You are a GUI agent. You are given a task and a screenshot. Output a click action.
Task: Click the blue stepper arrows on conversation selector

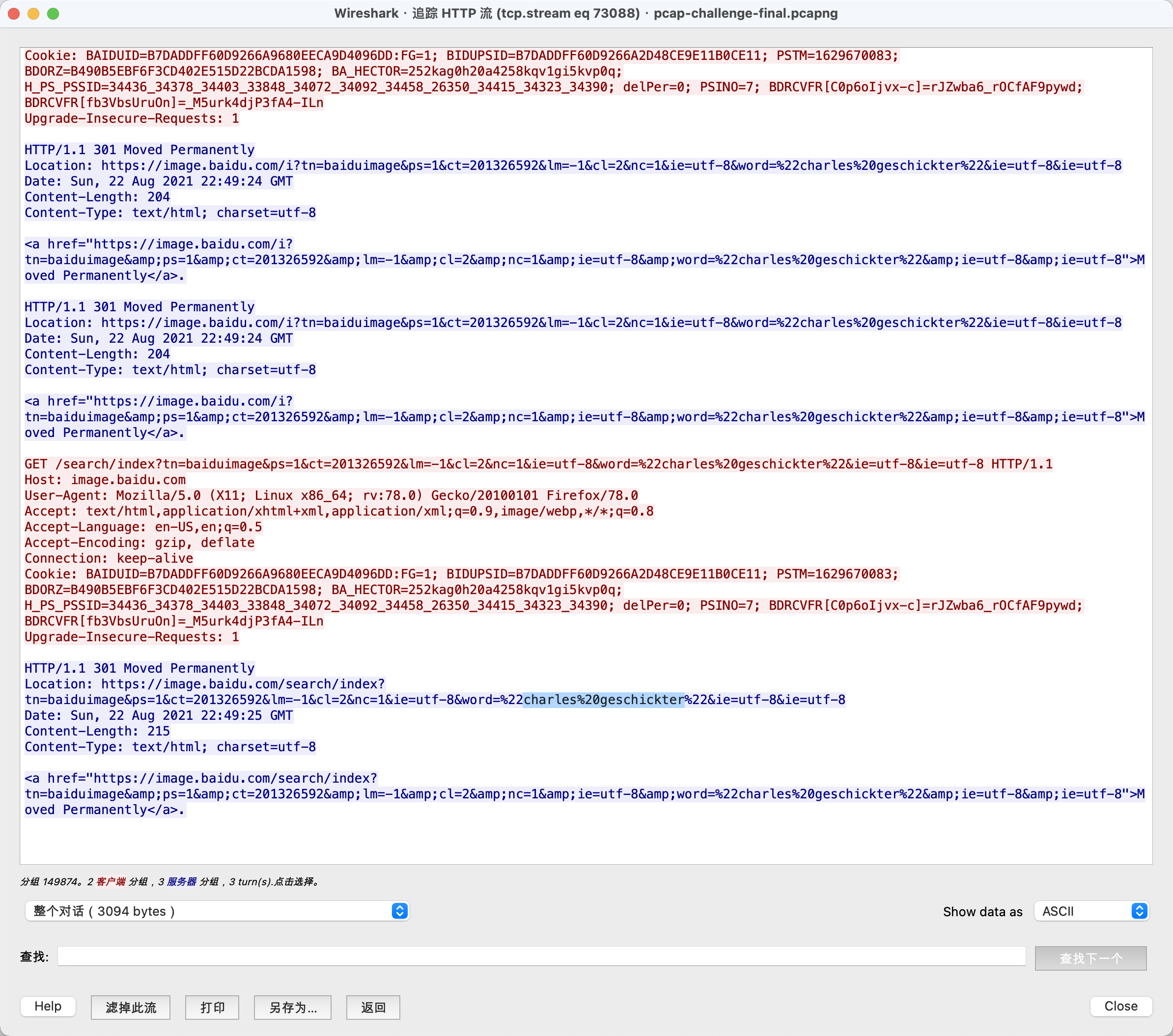[400, 911]
